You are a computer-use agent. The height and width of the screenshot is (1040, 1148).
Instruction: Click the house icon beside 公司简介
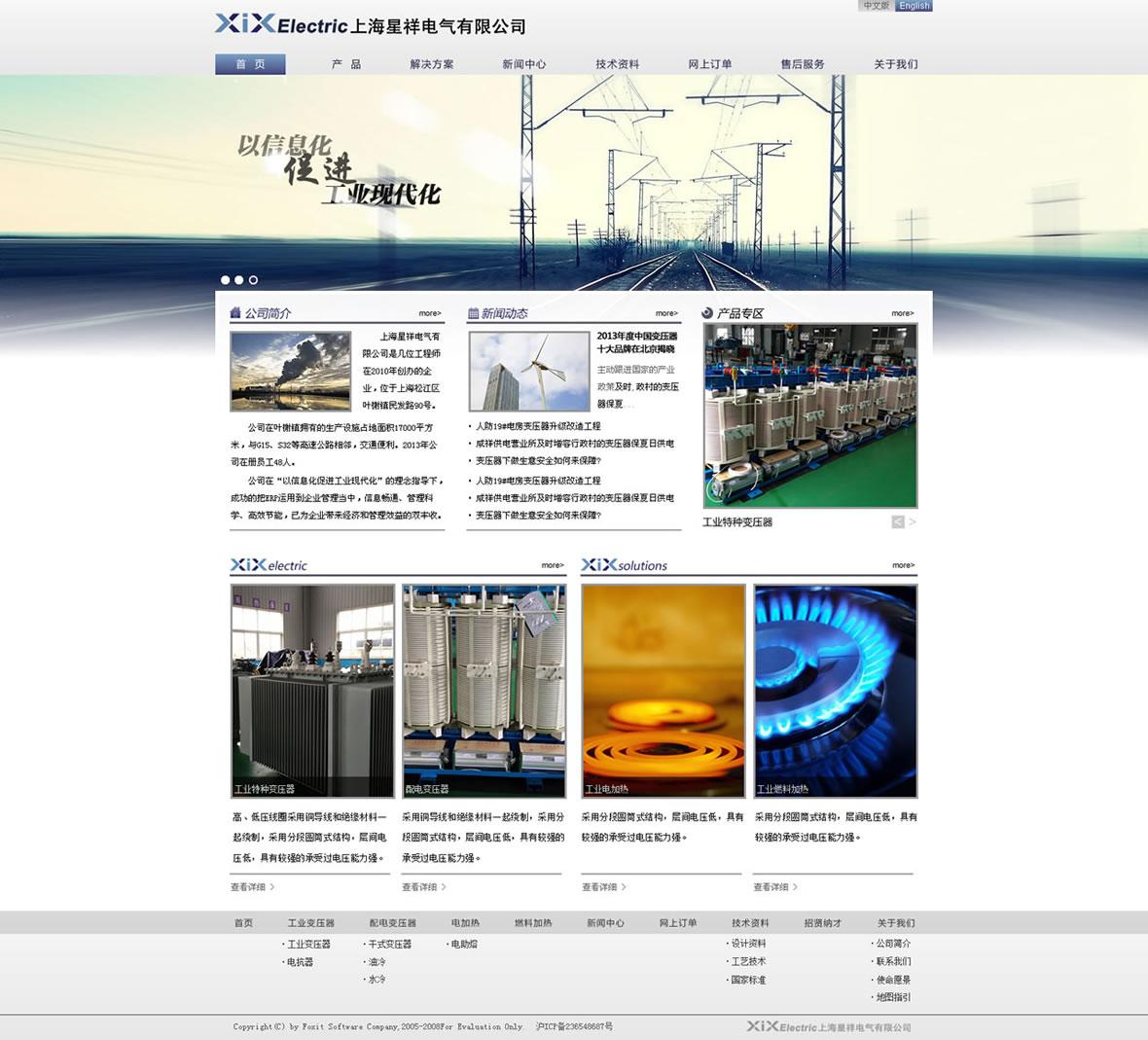(x=235, y=313)
